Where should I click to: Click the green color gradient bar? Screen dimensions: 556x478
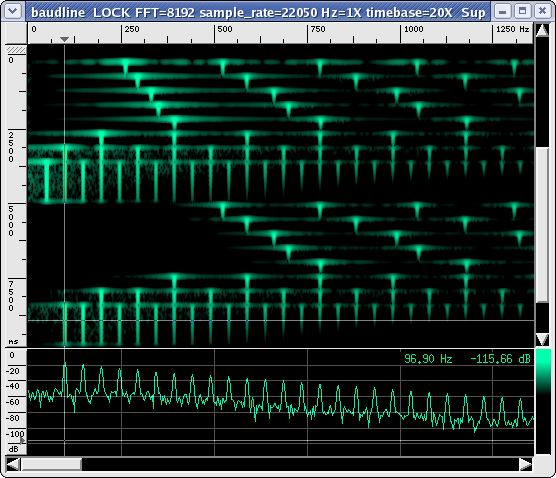click(x=543, y=401)
